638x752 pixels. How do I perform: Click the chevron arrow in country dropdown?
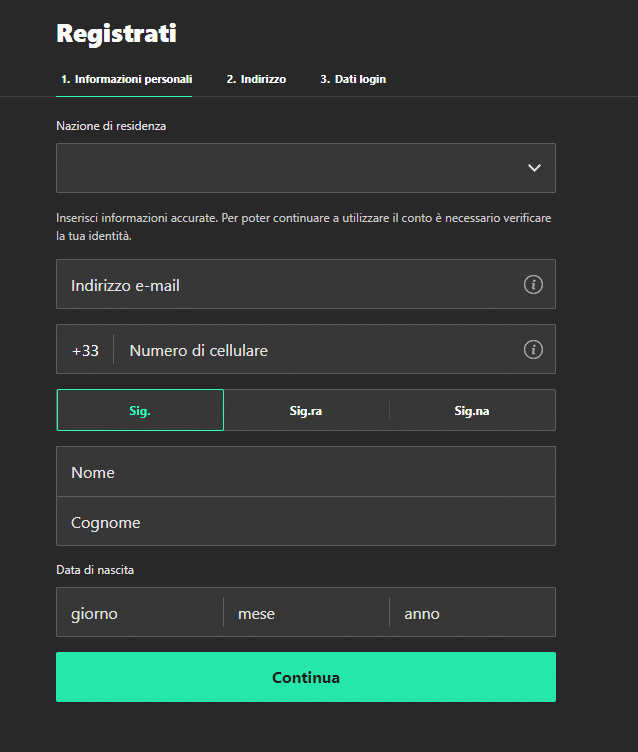coord(534,168)
